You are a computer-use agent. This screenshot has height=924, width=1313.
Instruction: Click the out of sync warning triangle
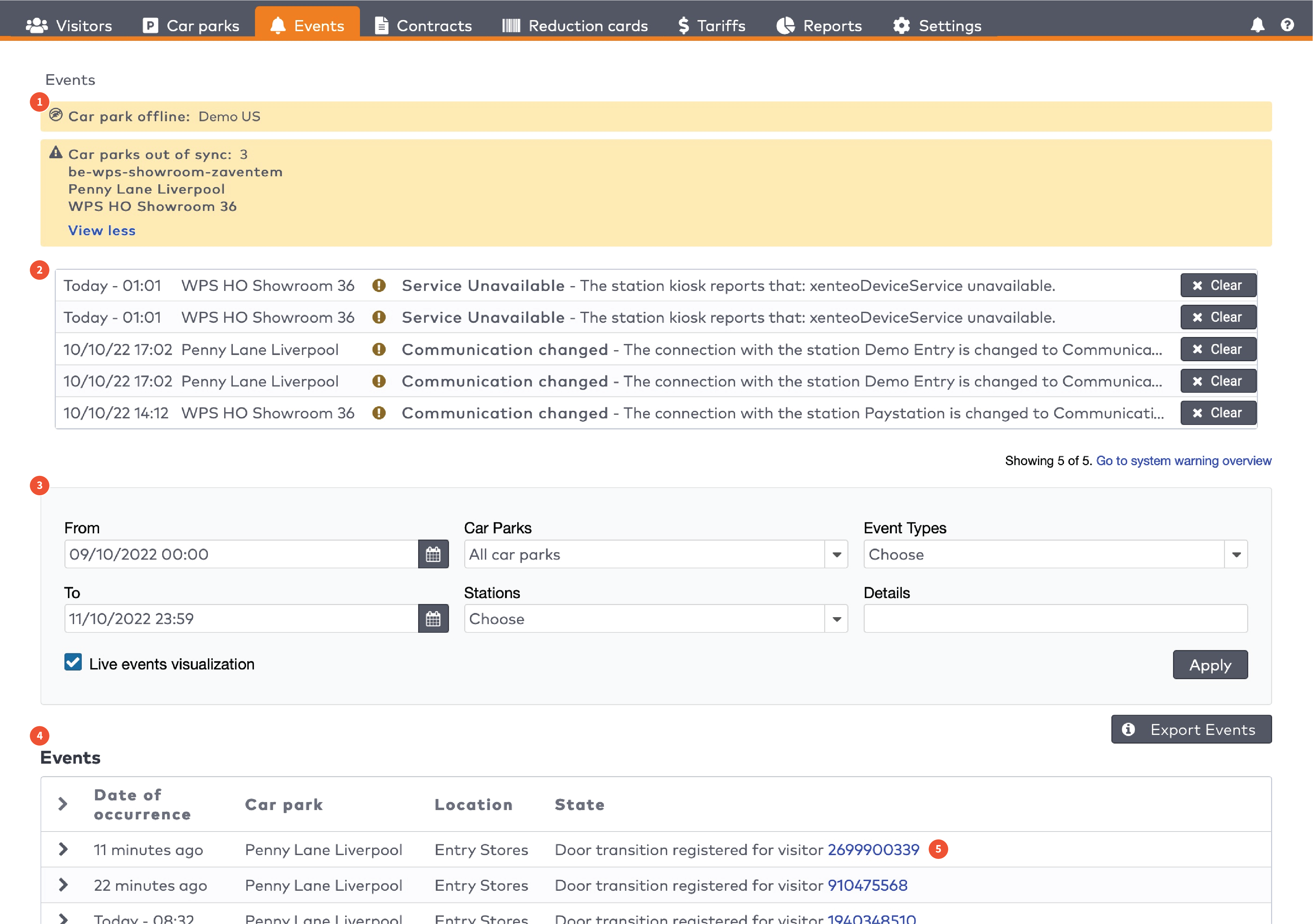[55, 153]
